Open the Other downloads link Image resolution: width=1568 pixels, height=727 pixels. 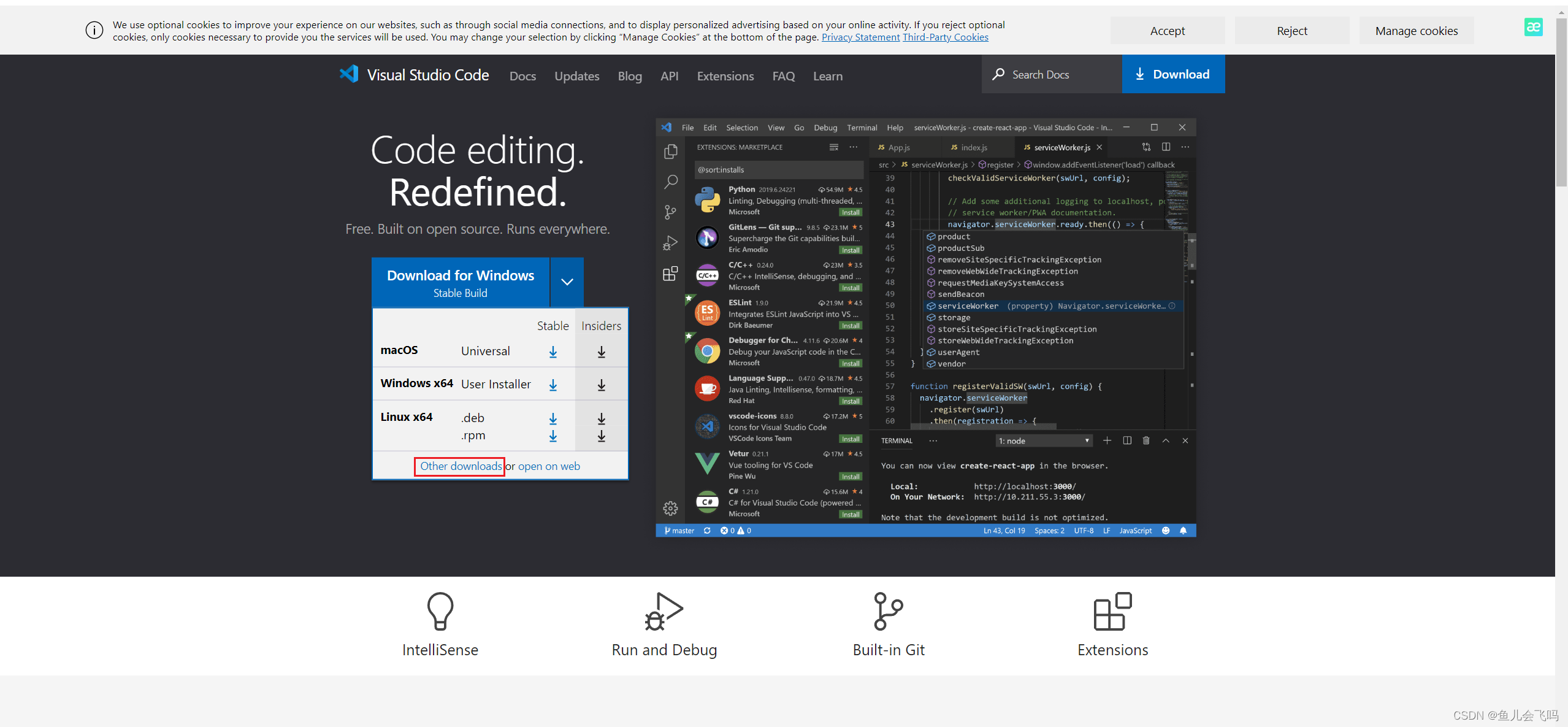click(461, 466)
